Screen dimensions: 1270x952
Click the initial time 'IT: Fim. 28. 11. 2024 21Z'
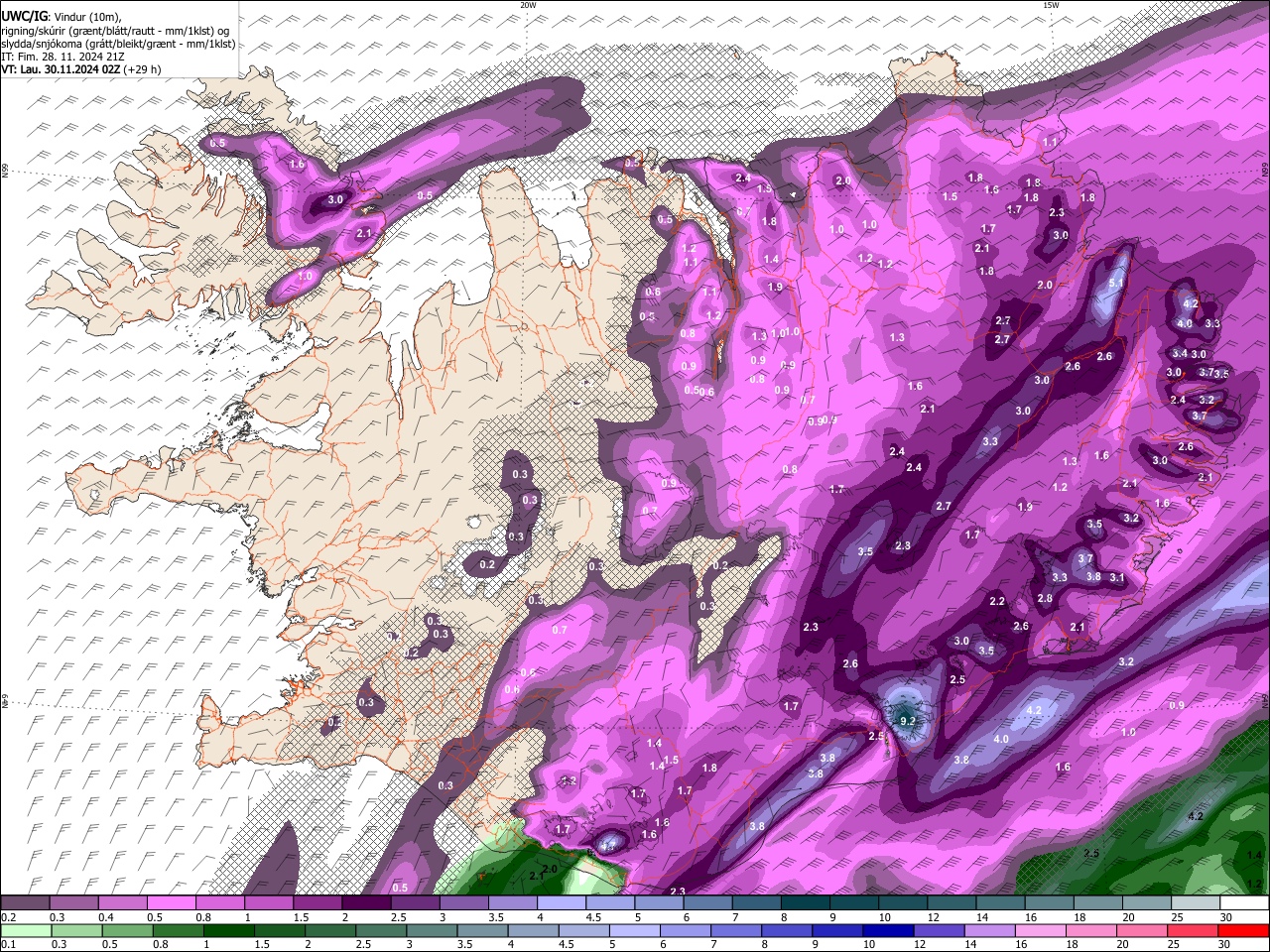(x=62, y=57)
